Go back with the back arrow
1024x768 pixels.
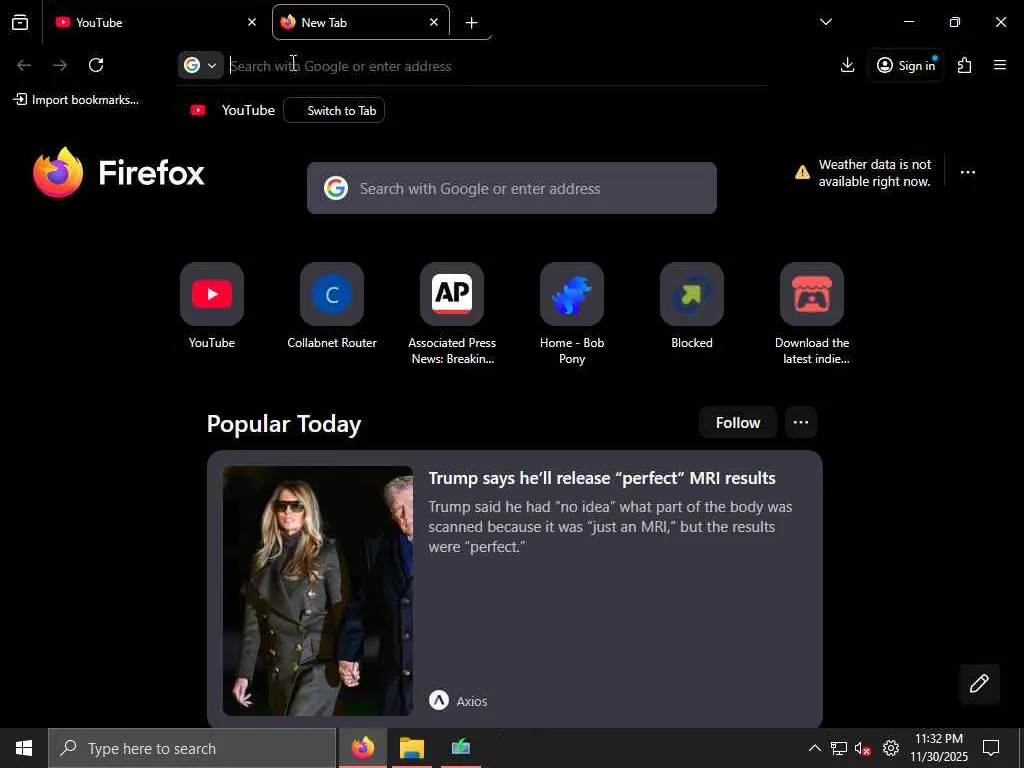point(24,65)
